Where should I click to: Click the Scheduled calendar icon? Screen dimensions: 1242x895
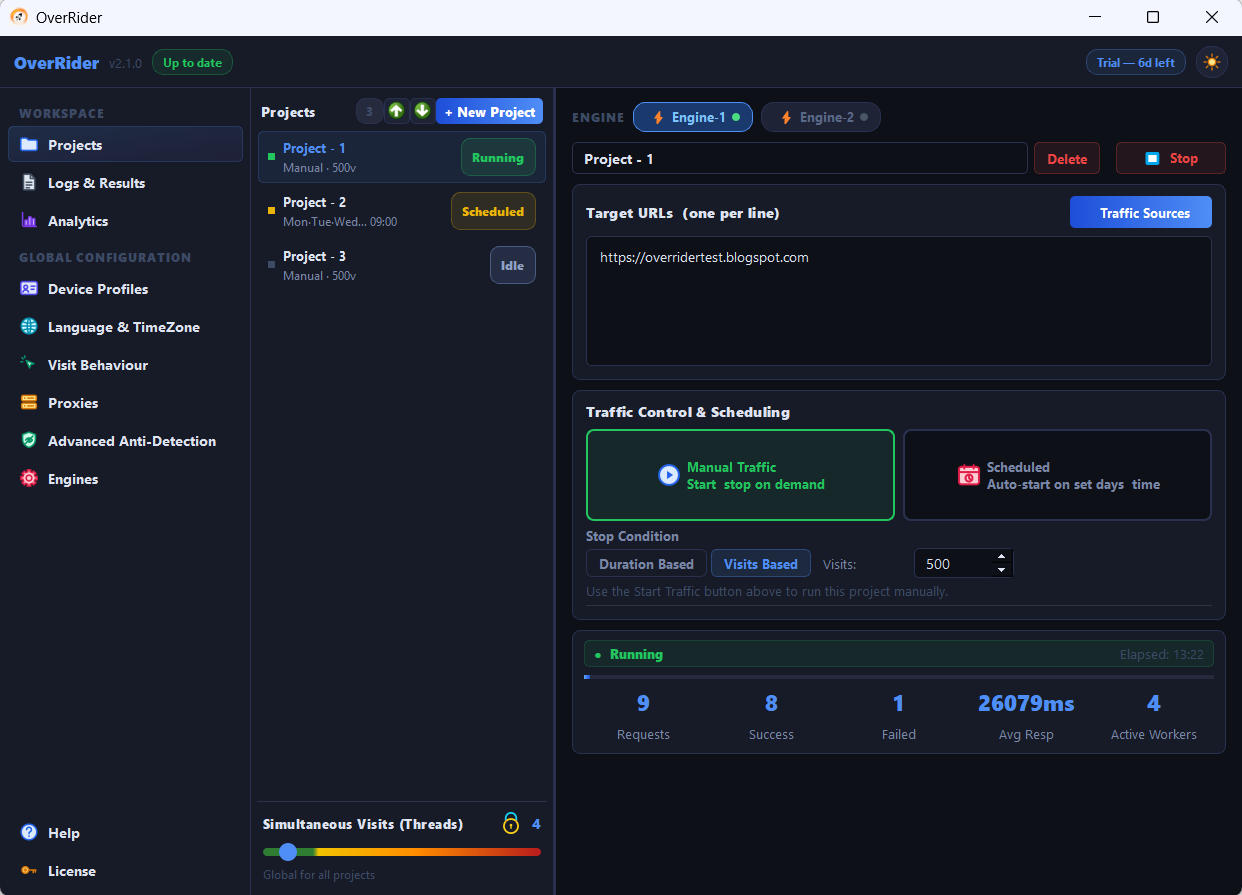point(969,475)
